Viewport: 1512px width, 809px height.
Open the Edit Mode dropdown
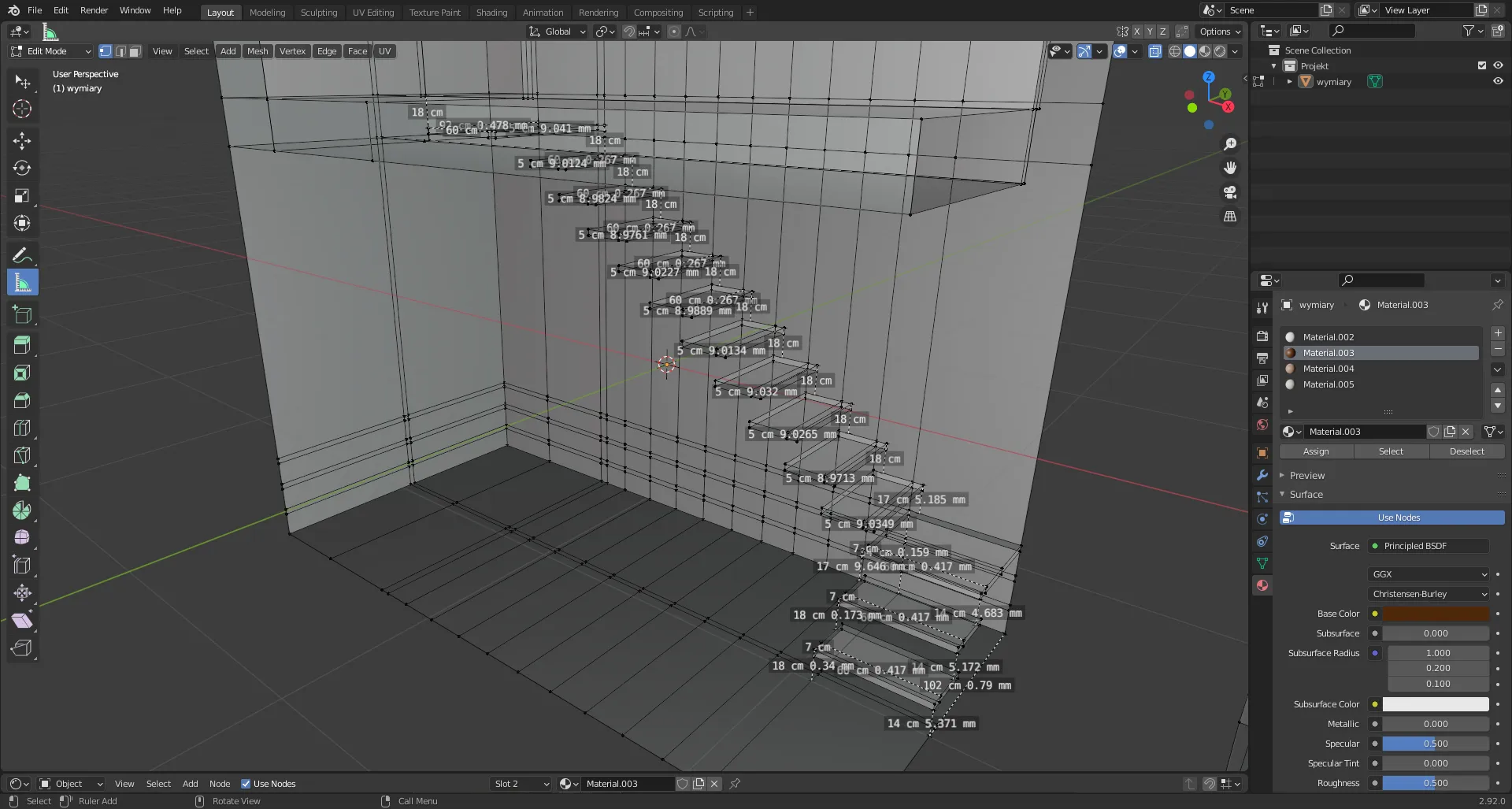[x=51, y=51]
